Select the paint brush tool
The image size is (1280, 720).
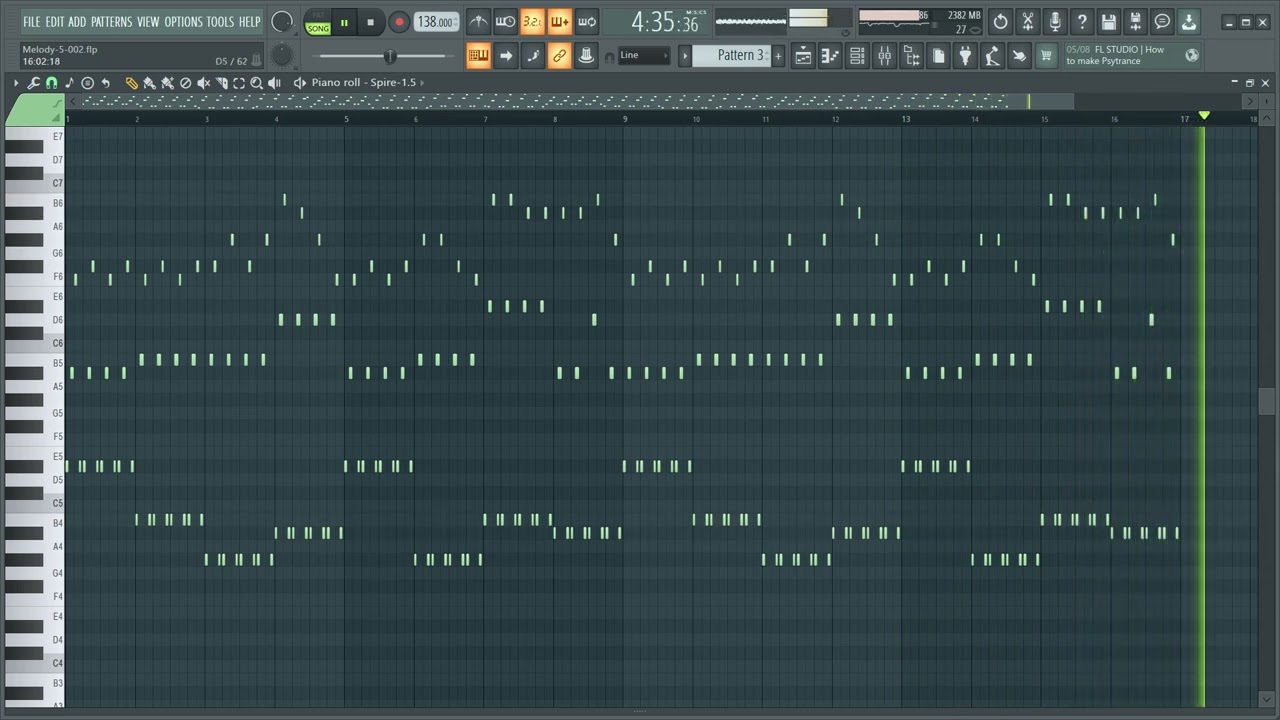click(x=149, y=83)
